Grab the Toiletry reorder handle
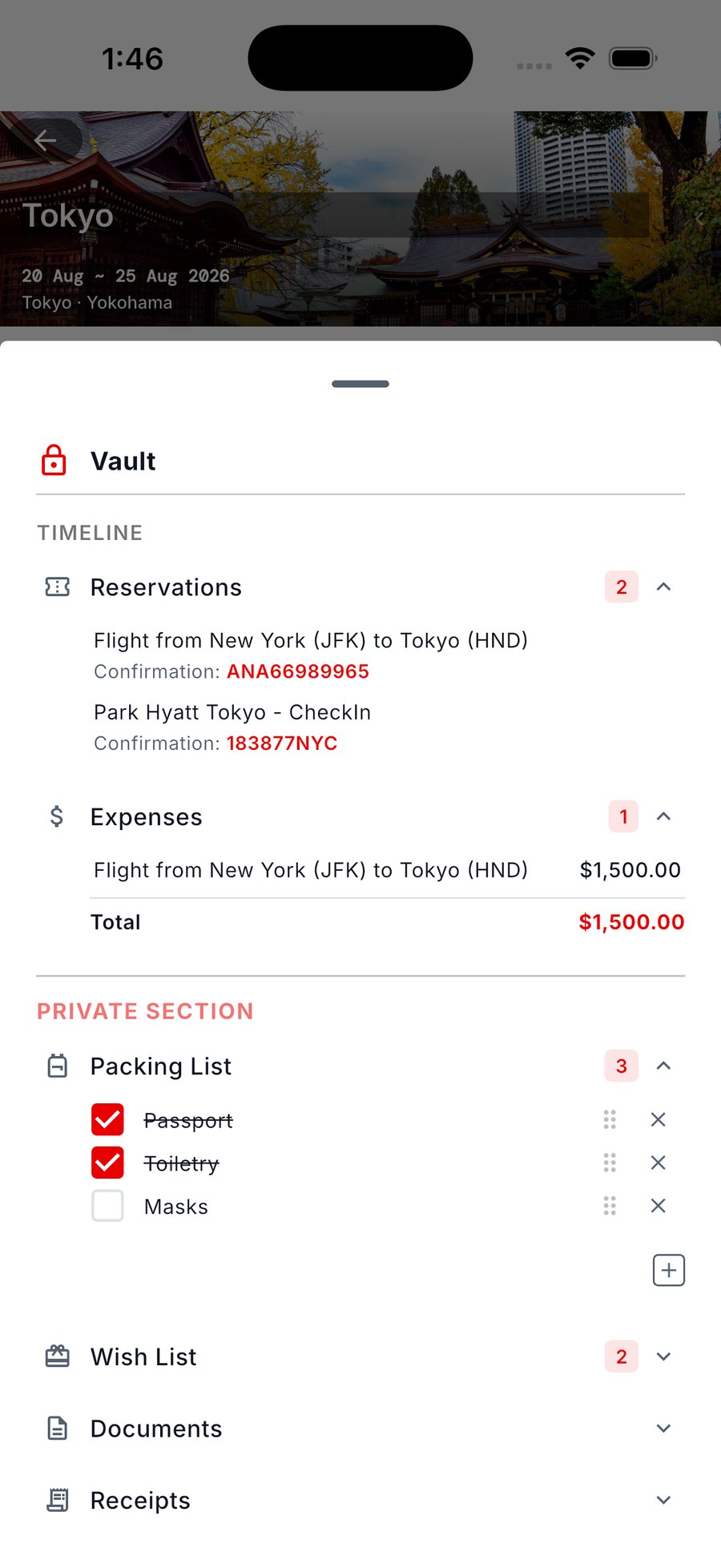721x1568 pixels. click(x=610, y=1163)
